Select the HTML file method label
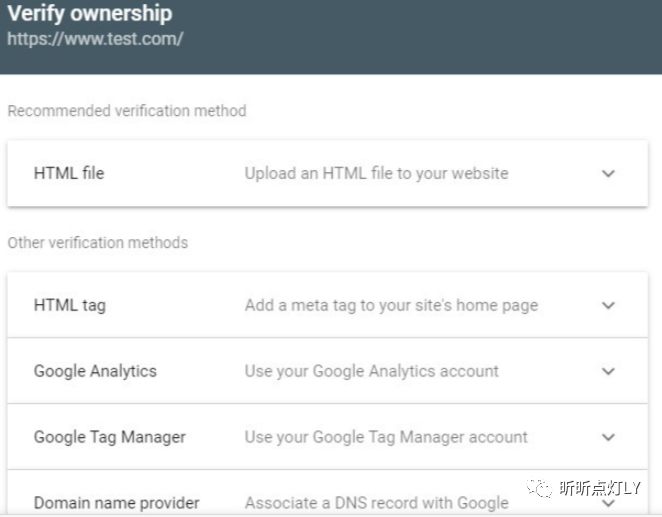The image size is (662, 517). click(x=69, y=173)
